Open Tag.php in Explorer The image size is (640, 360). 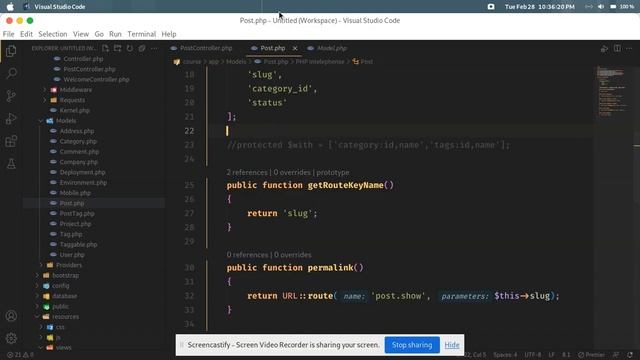coord(71,234)
